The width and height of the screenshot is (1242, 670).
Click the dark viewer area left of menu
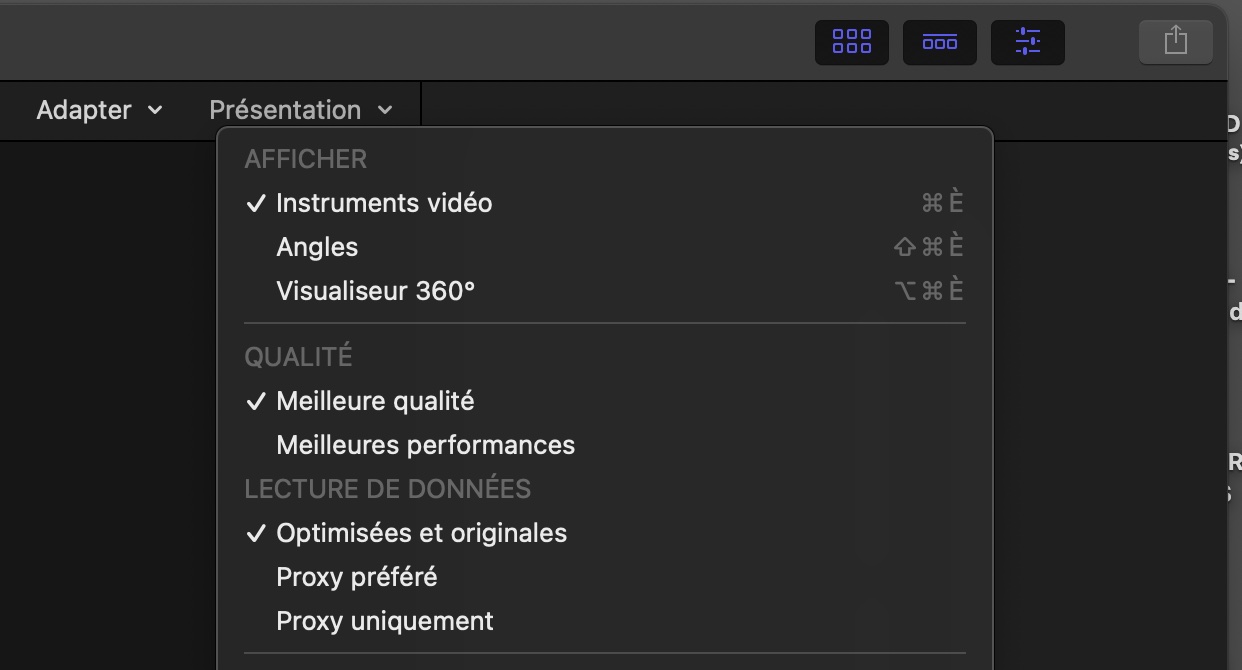pyautogui.click(x=107, y=405)
